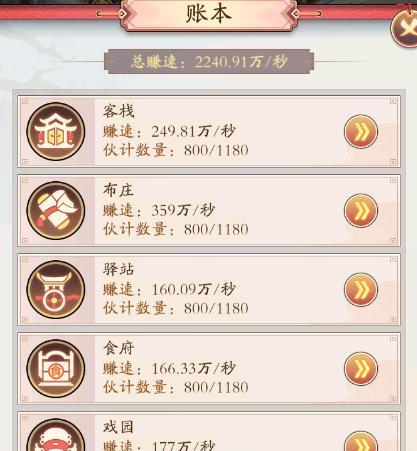Screen dimensions: 417x451
Task: Open 食府 details via double-arrow button
Action: (361, 368)
